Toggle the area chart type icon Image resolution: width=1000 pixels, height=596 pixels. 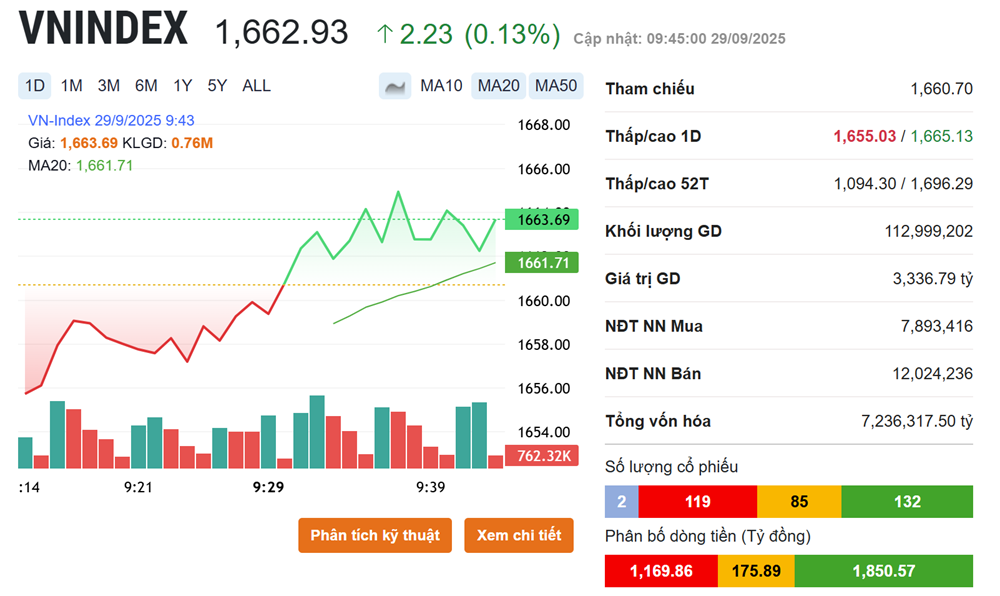pos(395,86)
